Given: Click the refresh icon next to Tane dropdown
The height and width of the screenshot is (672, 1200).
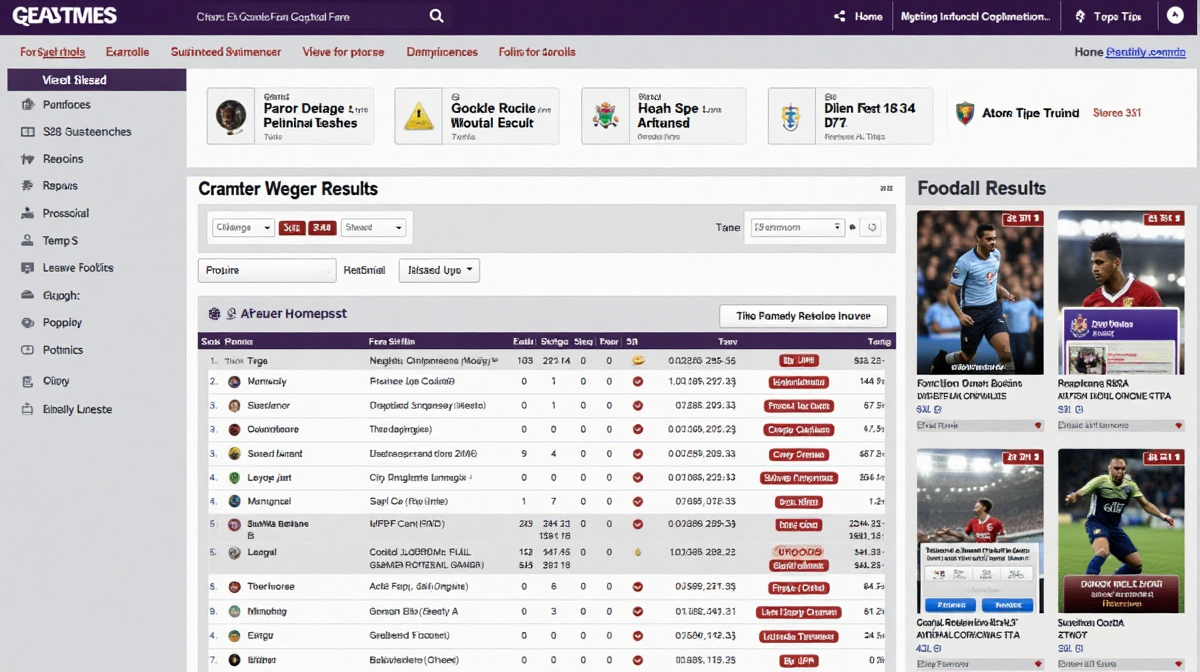Looking at the screenshot, I should tap(872, 228).
